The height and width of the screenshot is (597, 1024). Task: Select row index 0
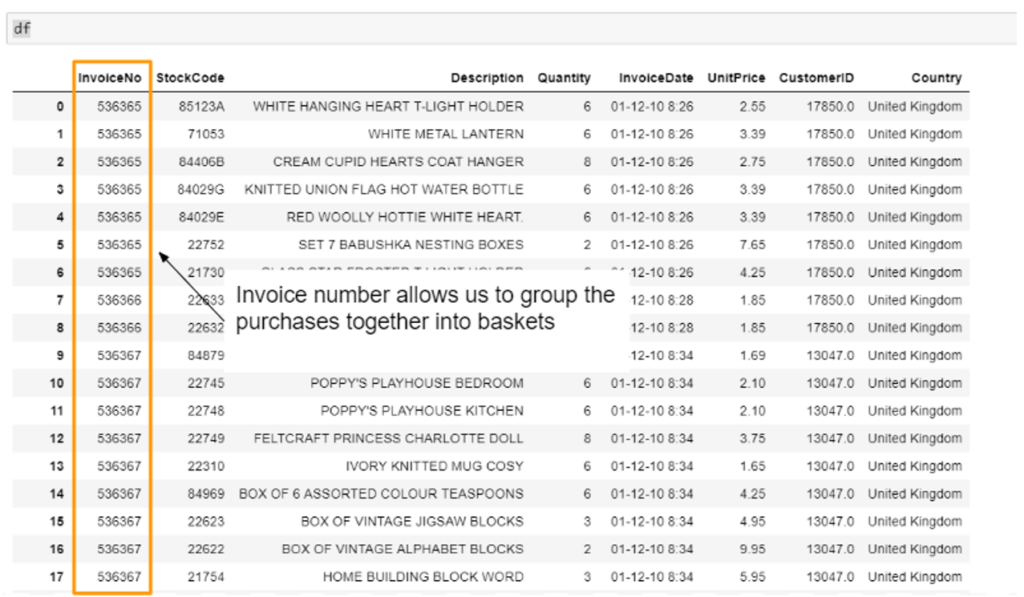coord(60,106)
